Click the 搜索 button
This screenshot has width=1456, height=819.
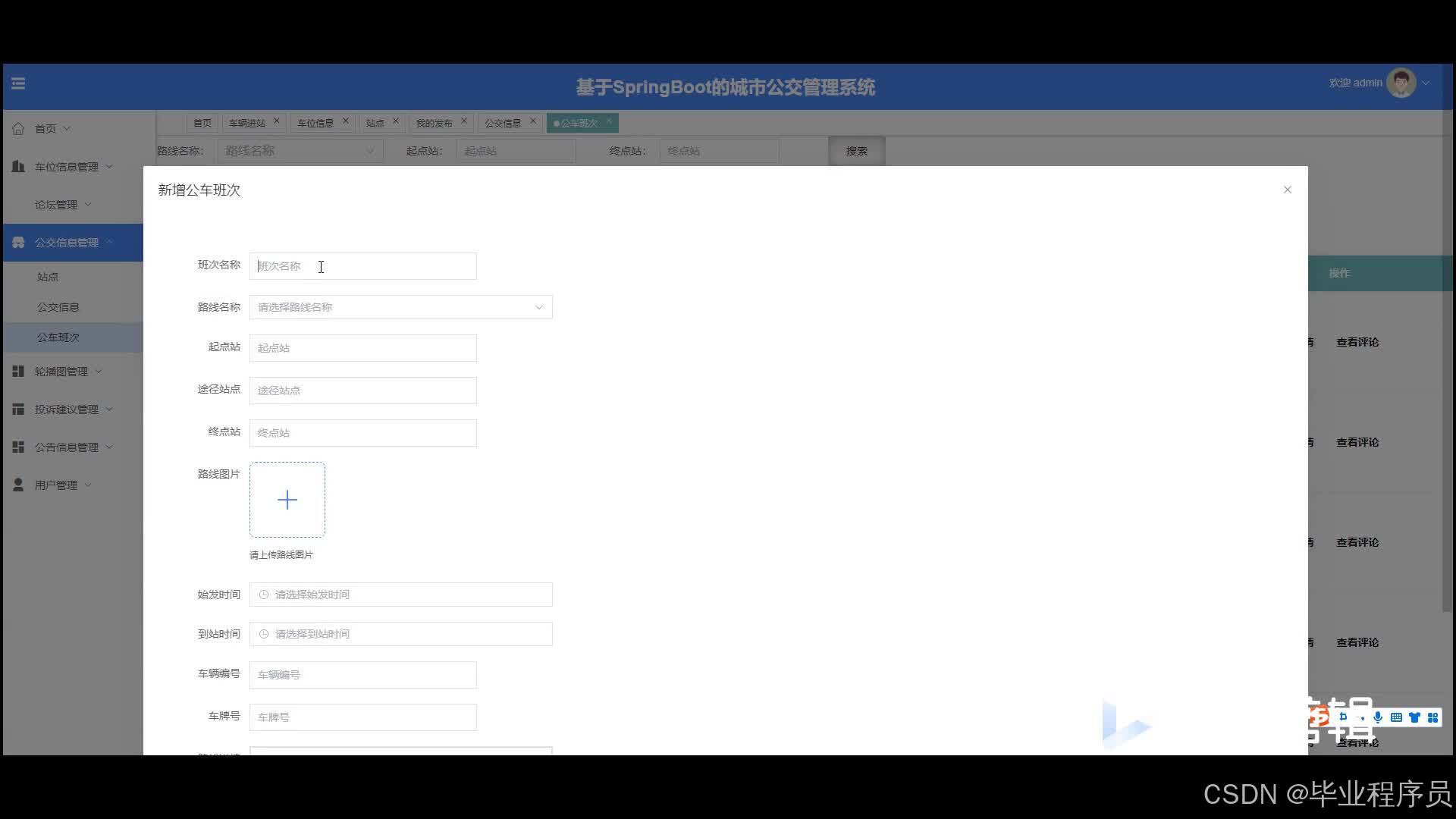(x=856, y=151)
